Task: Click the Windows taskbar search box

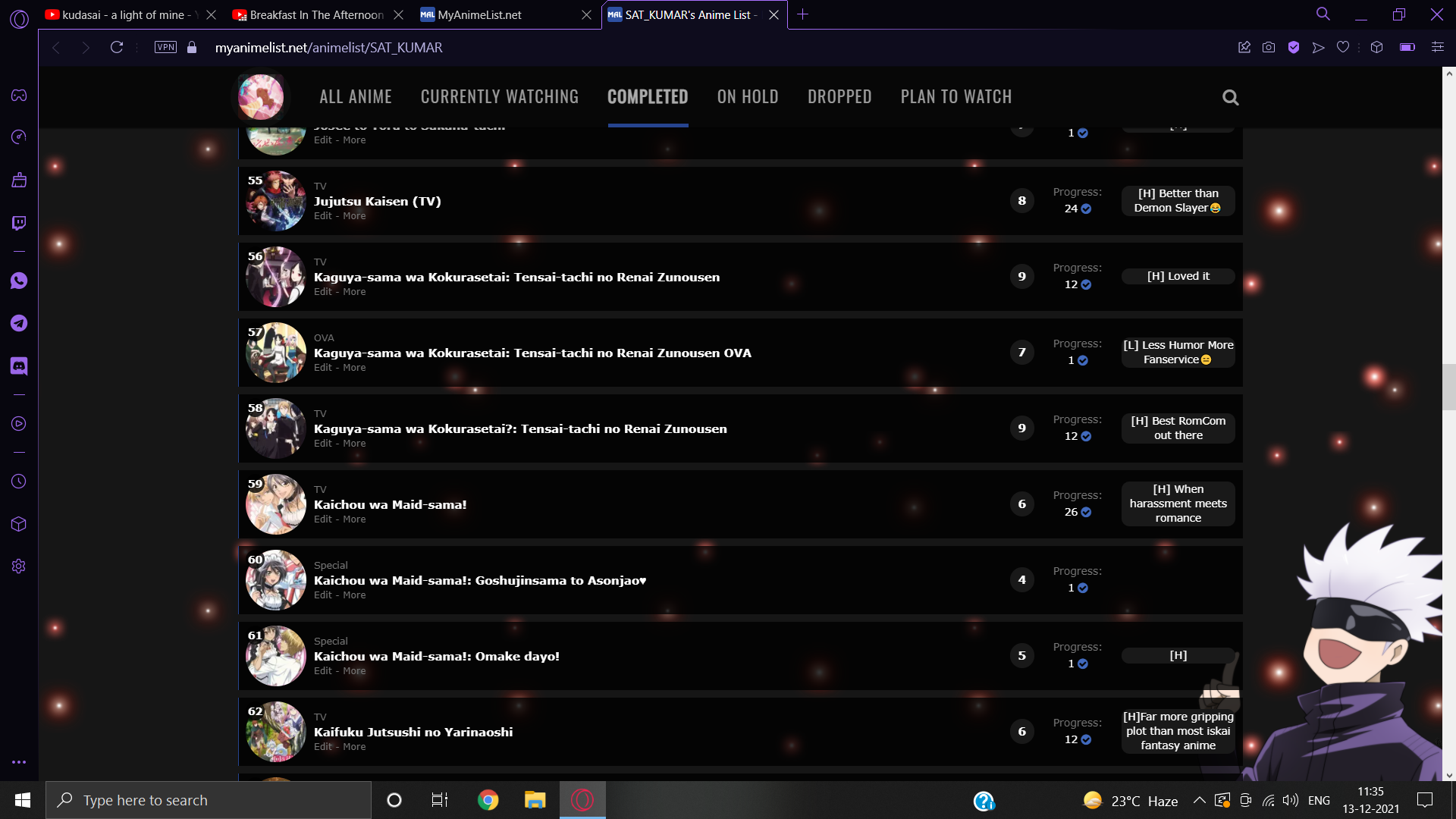Action: click(x=209, y=800)
